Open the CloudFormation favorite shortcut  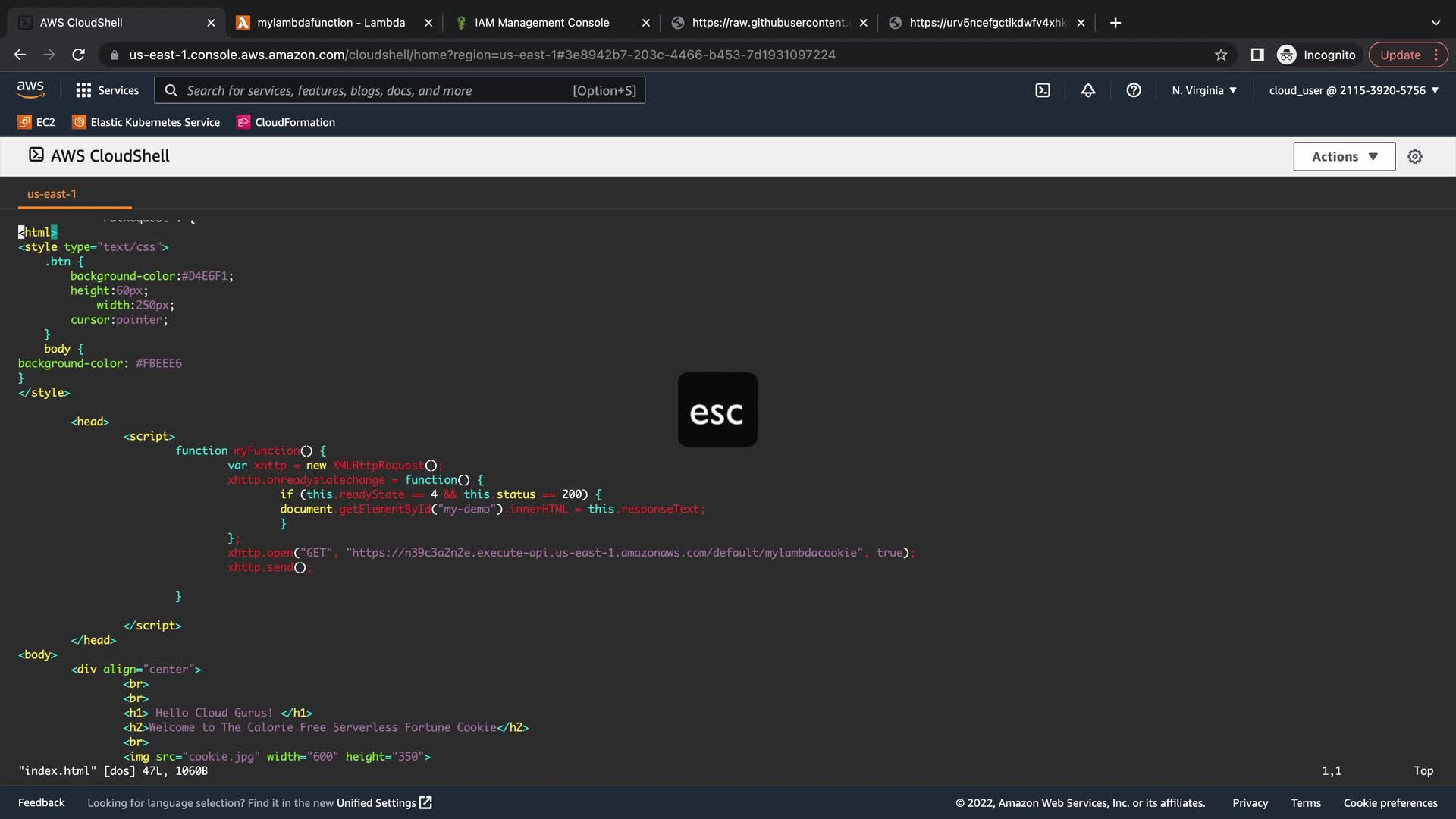[x=286, y=122]
